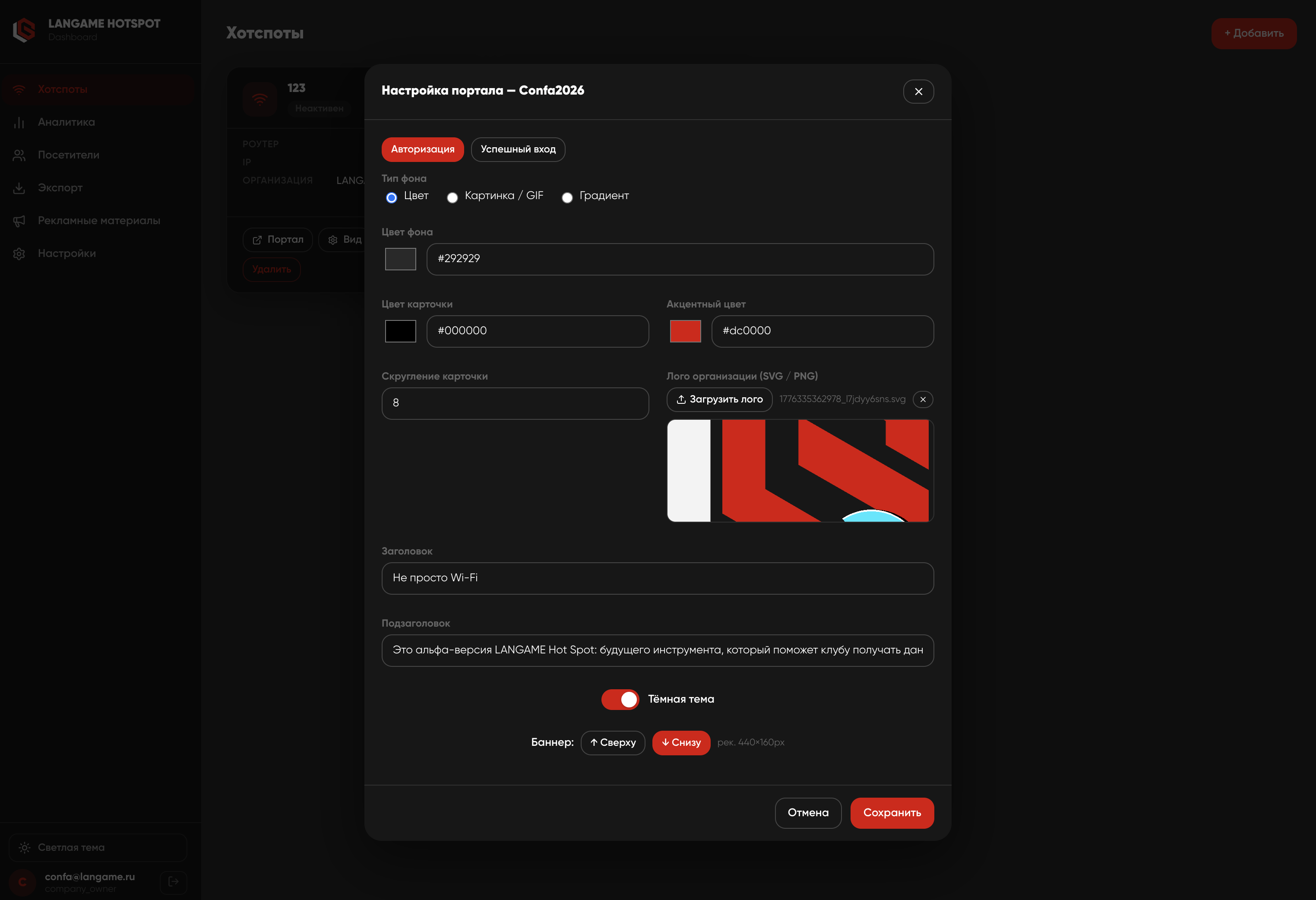The width and height of the screenshot is (1316, 900).
Task: Click the Сохранить button
Action: point(892,813)
